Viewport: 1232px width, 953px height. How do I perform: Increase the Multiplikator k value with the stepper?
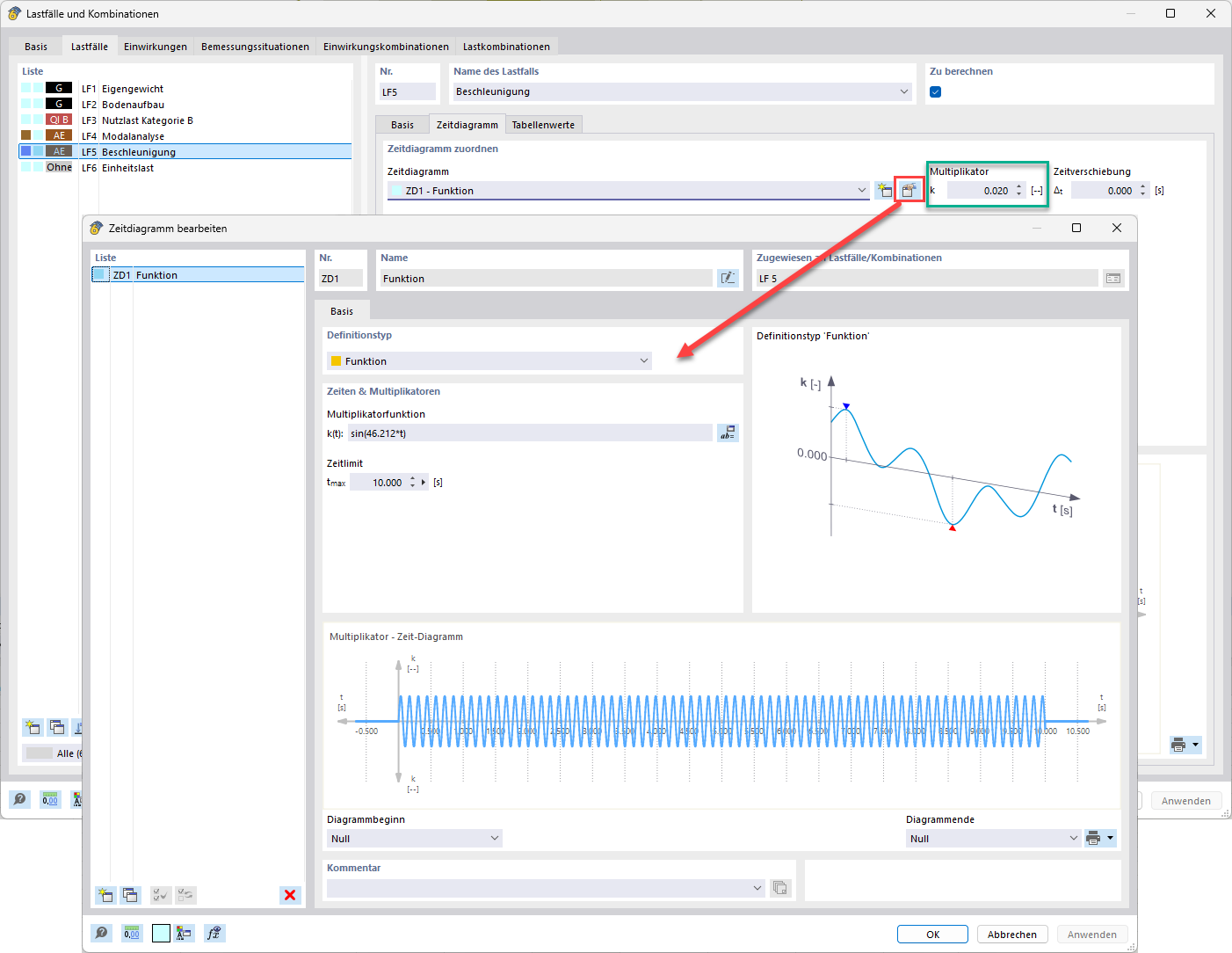pos(1018,186)
